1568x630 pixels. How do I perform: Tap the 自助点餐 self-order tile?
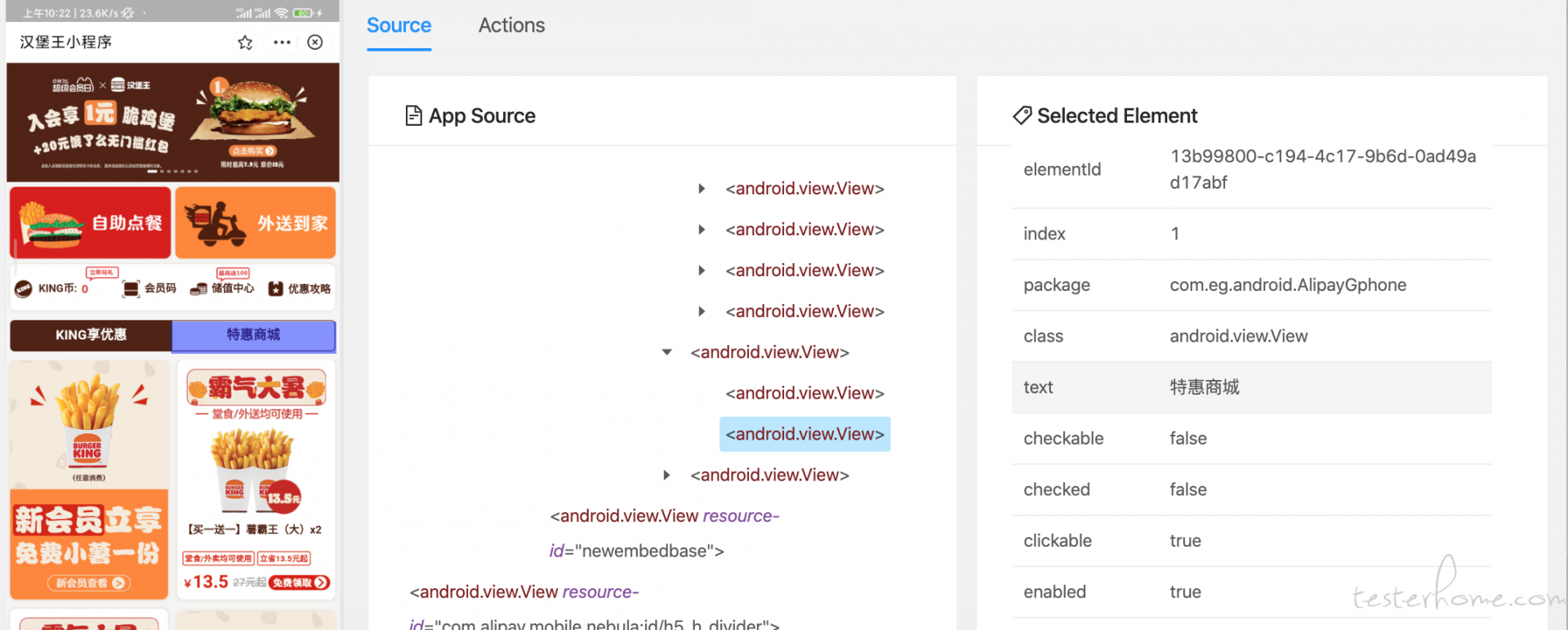tap(90, 222)
